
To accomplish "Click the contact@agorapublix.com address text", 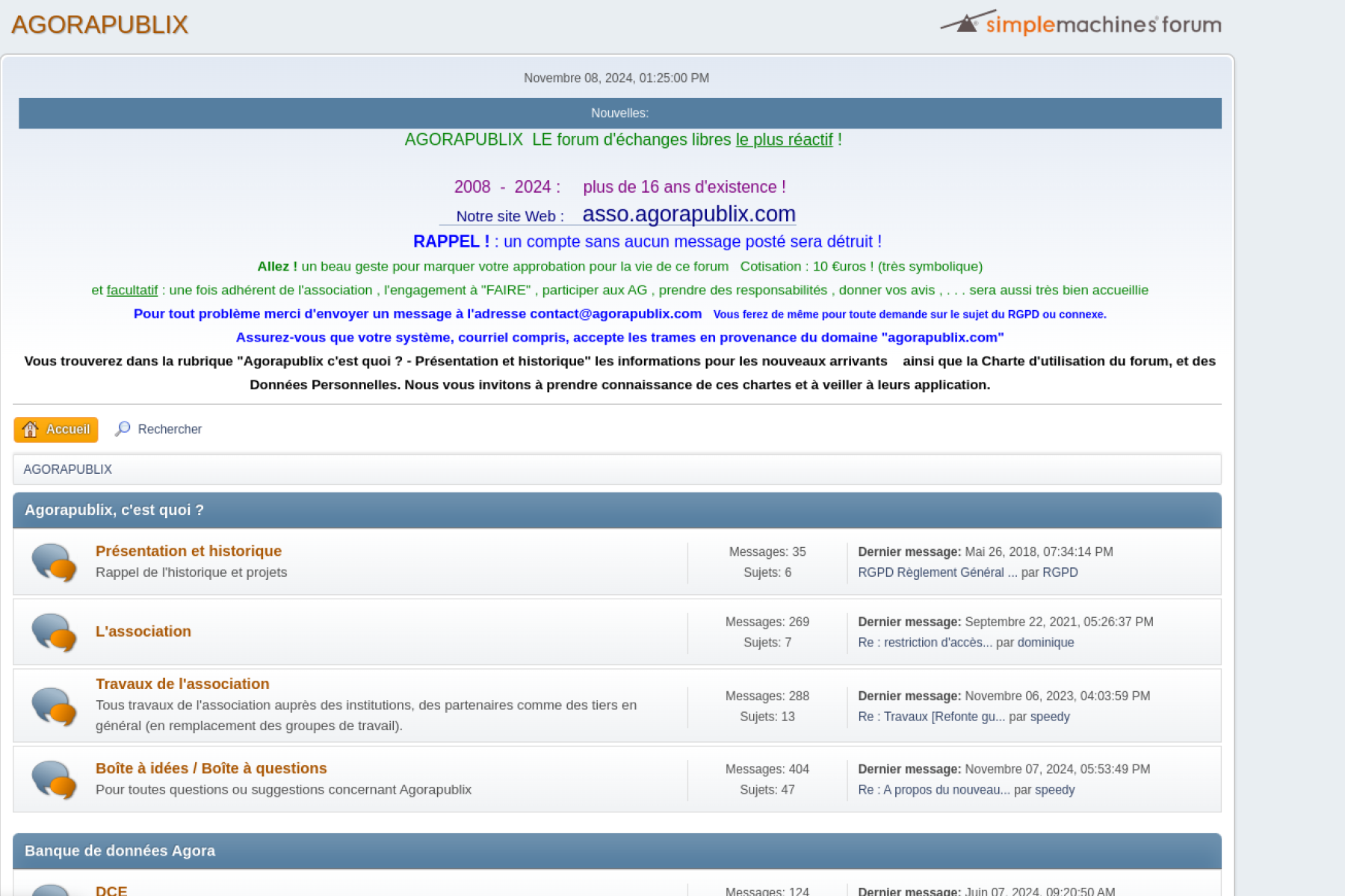I will tap(616, 314).
